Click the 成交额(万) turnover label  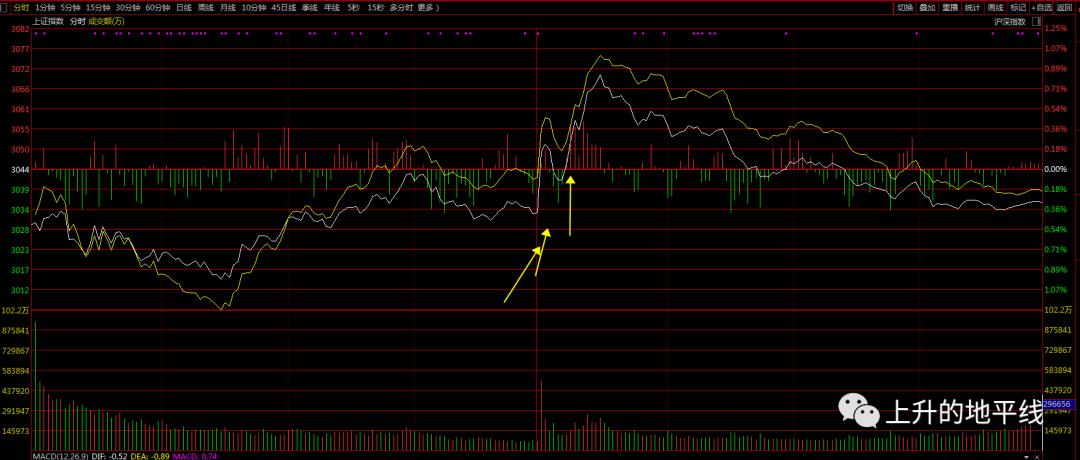[x=106, y=21]
